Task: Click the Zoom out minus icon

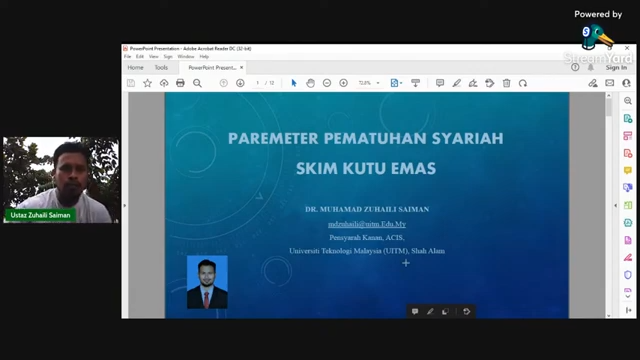Action: [327, 83]
